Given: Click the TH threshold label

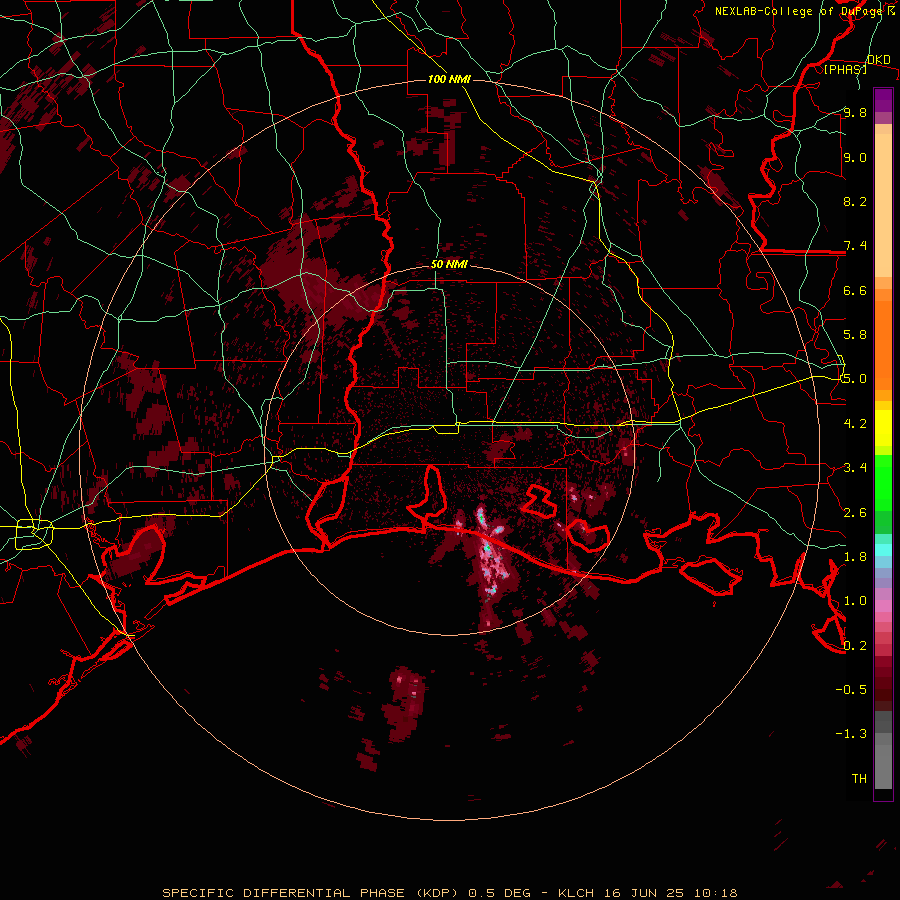Looking at the screenshot, I should pyautogui.click(x=859, y=779).
